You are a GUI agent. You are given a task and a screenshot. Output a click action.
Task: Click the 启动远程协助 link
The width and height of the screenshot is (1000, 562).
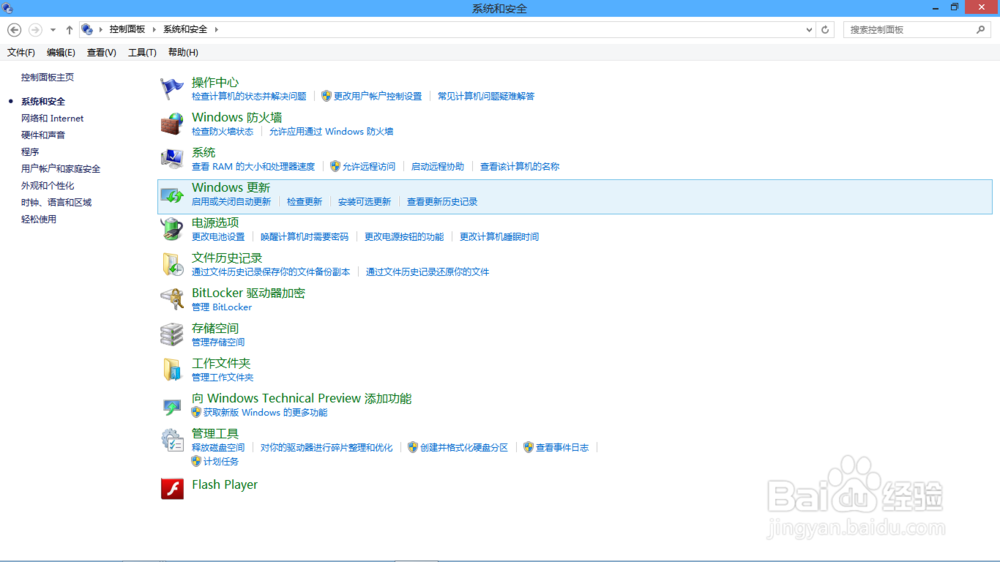coord(438,166)
